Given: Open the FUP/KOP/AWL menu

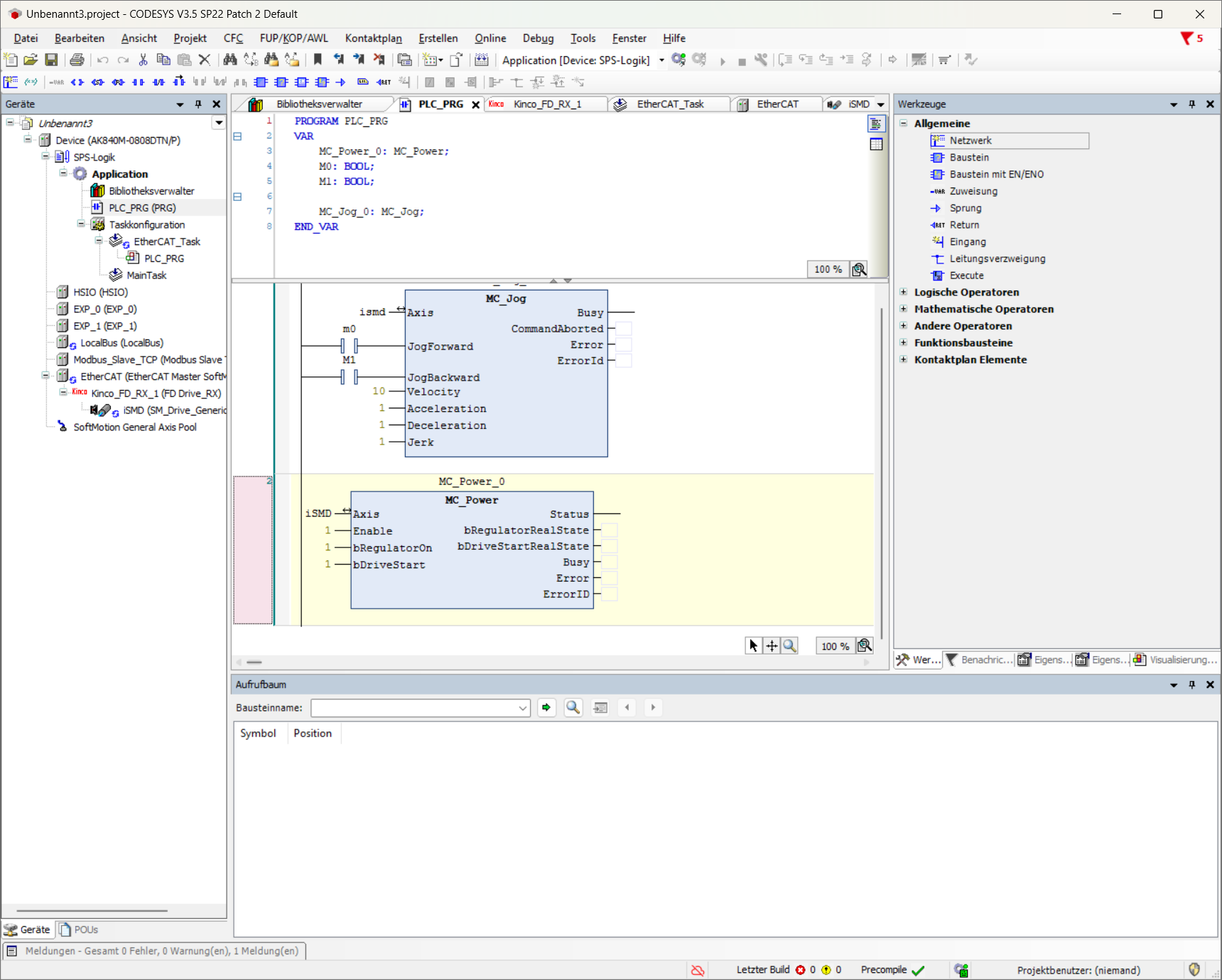Looking at the screenshot, I should click(x=293, y=38).
